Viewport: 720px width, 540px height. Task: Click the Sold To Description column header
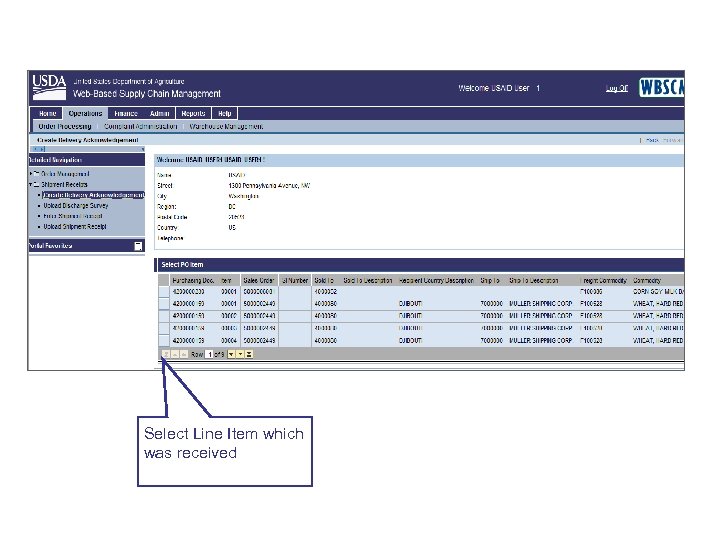[x=368, y=280]
